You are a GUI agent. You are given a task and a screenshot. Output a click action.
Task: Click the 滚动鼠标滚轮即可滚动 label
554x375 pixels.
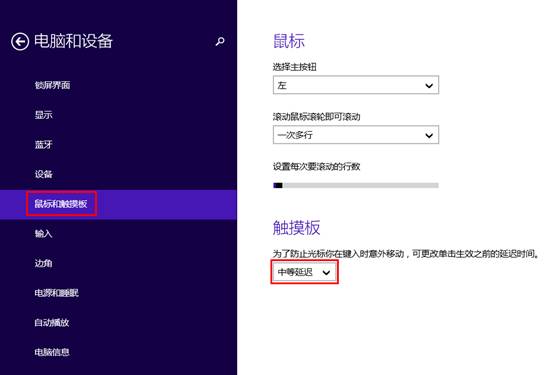pos(316,117)
